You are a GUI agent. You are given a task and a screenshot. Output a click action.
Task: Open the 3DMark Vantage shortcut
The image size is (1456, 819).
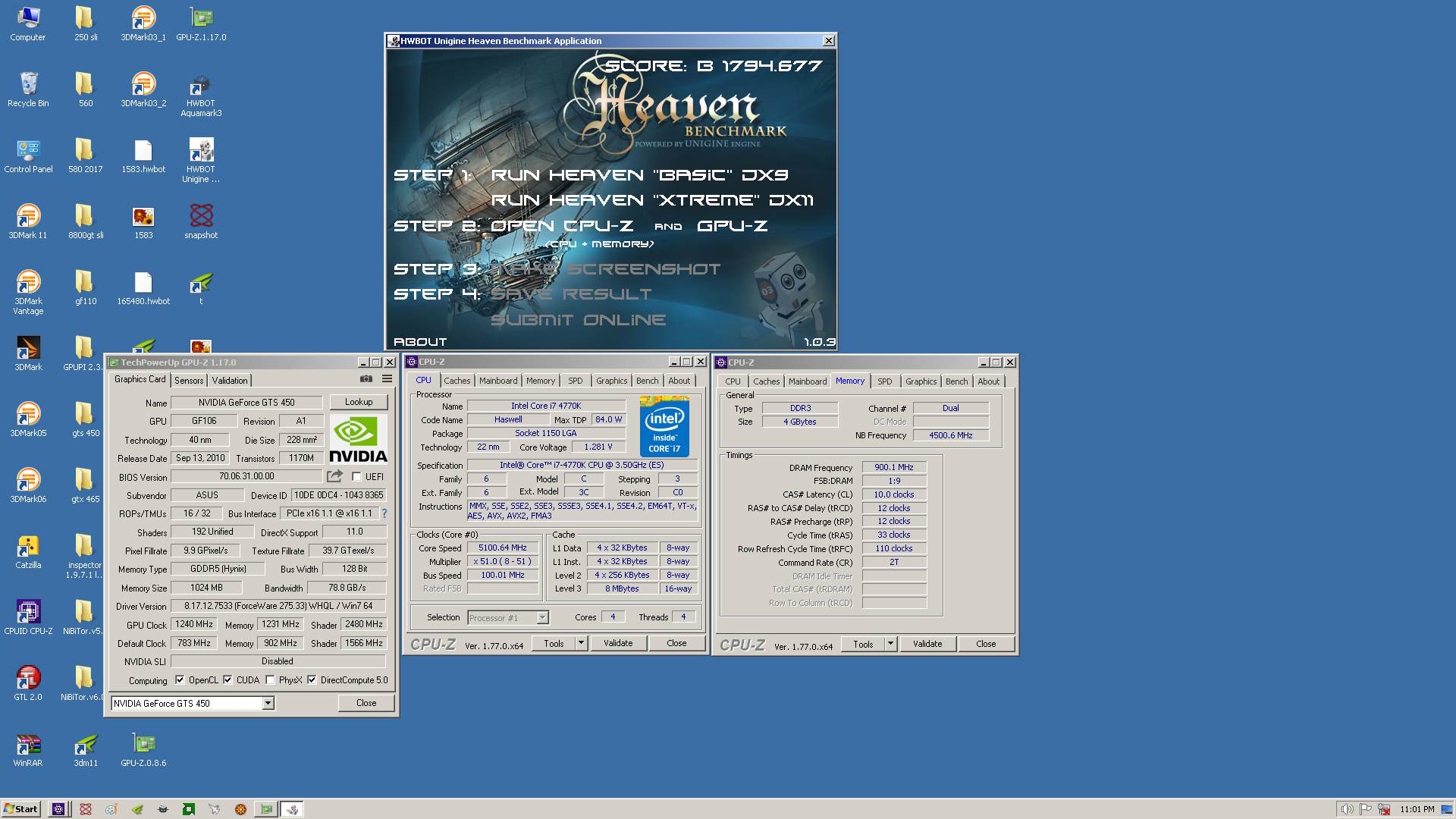[28, 293]
